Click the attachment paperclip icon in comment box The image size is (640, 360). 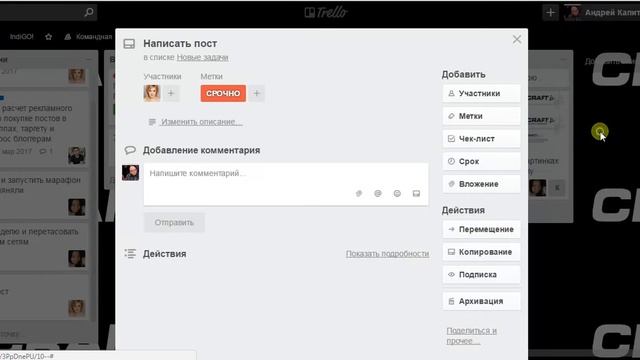point(359,193)
